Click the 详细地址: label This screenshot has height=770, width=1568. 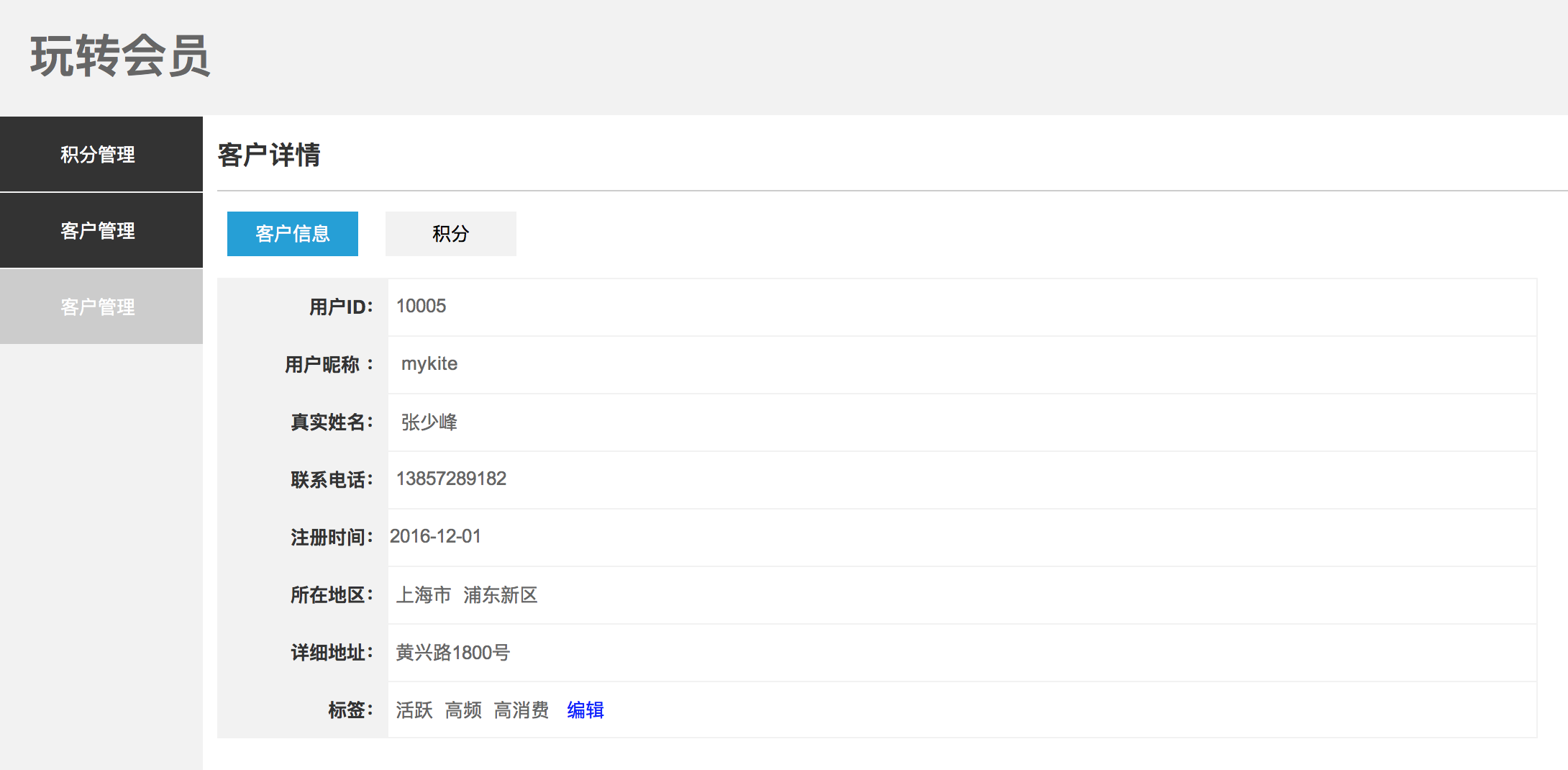332,653
